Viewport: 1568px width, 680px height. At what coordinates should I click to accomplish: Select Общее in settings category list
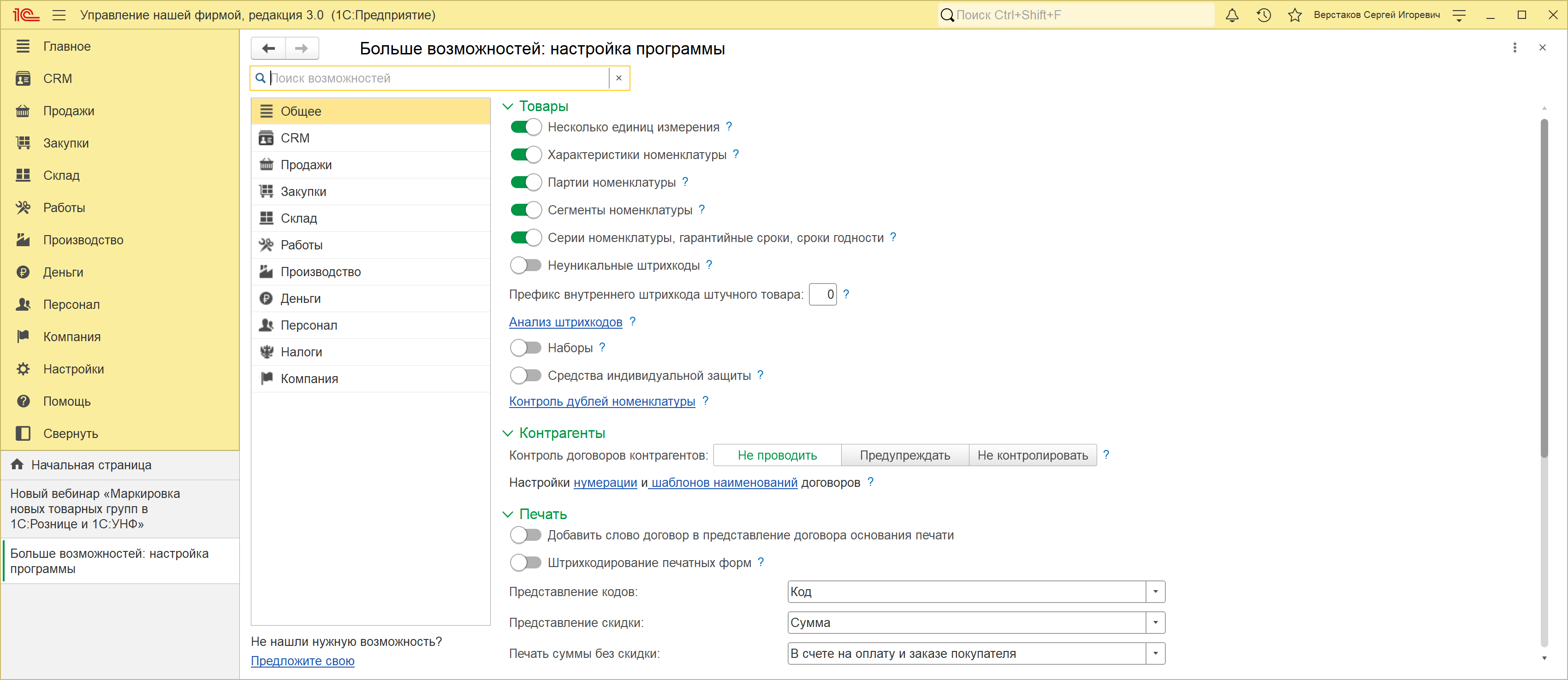pyautogui.click(x=370, y=111)
